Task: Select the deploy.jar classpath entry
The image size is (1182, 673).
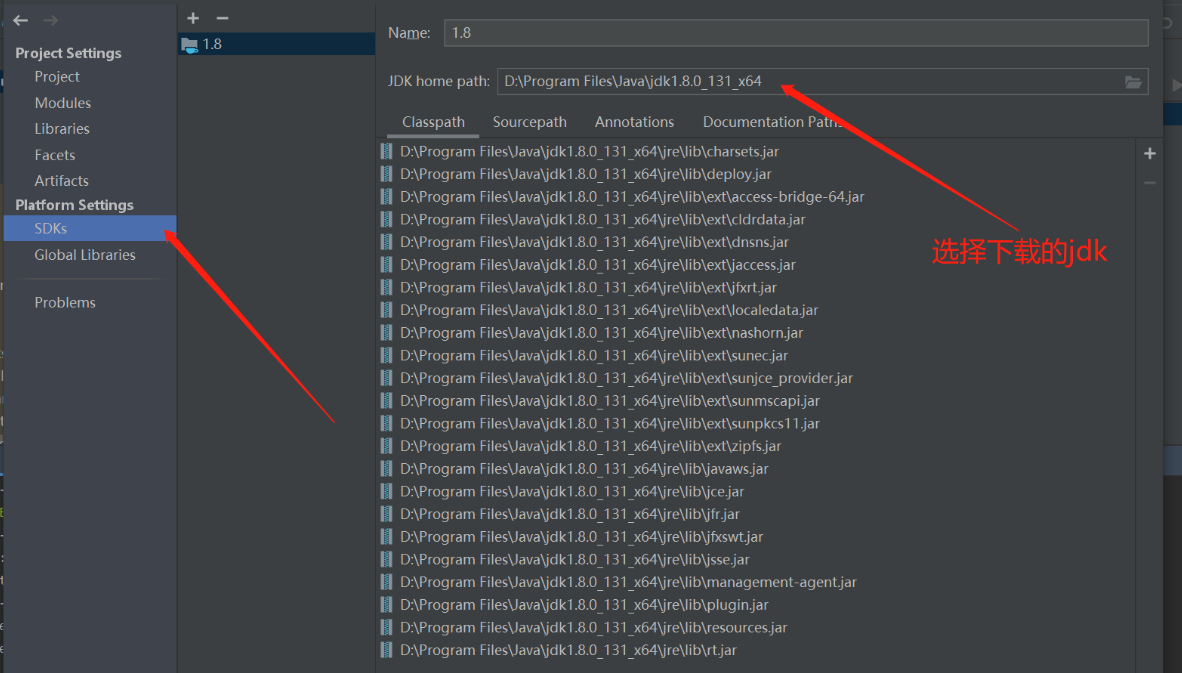Action: pyautogui.click(x=586, y=174)
